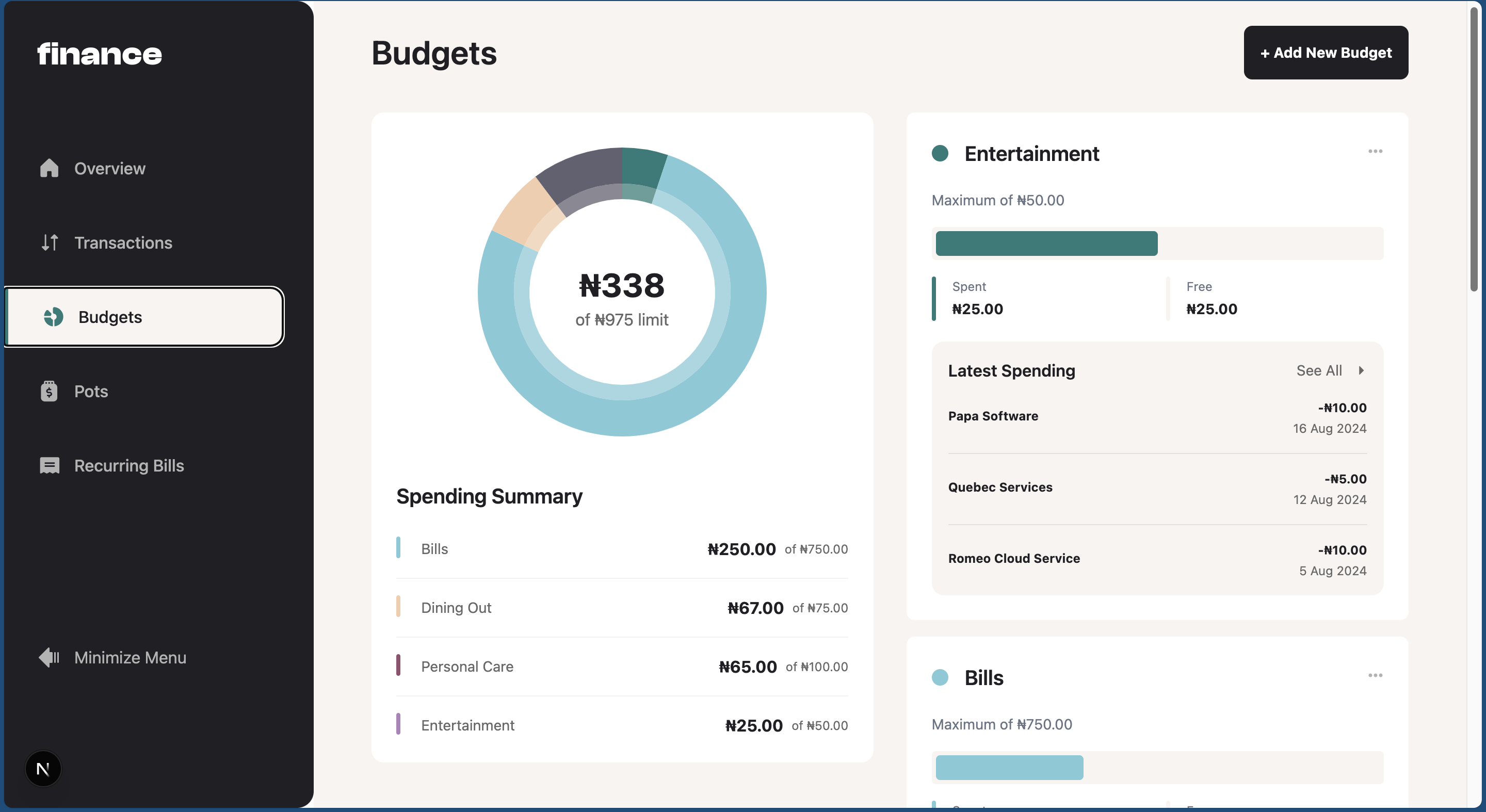The width and height of the screenshot is (1486, 812).
Task: Click the finance logo
Action: [x=99, y=54]
